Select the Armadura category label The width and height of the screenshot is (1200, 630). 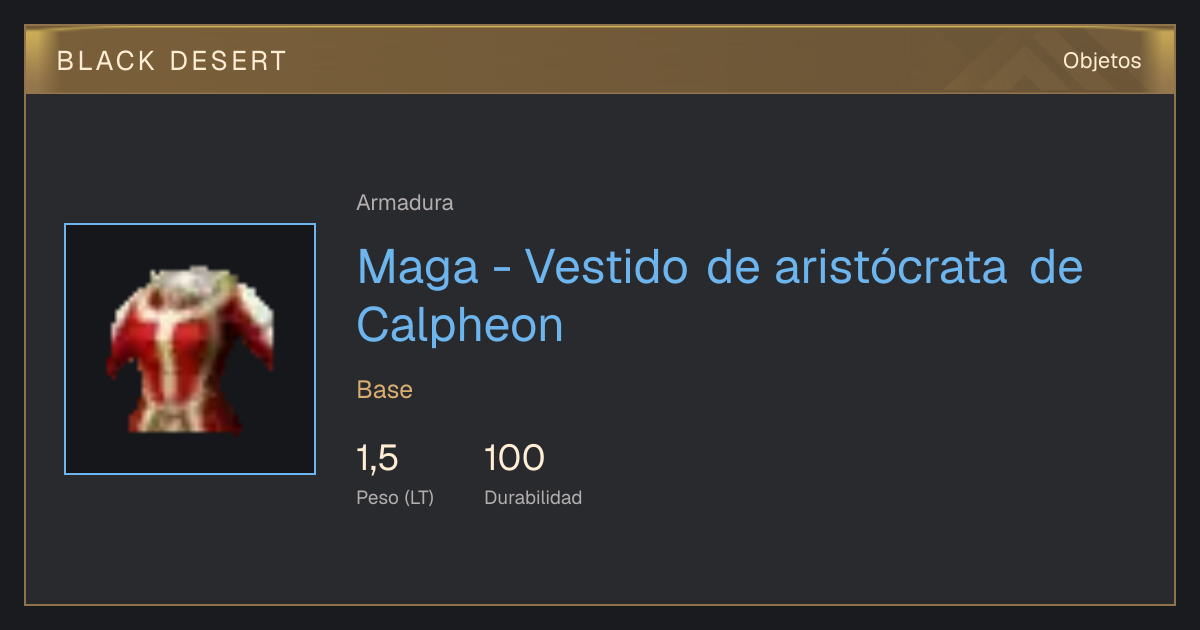[405, 203]
